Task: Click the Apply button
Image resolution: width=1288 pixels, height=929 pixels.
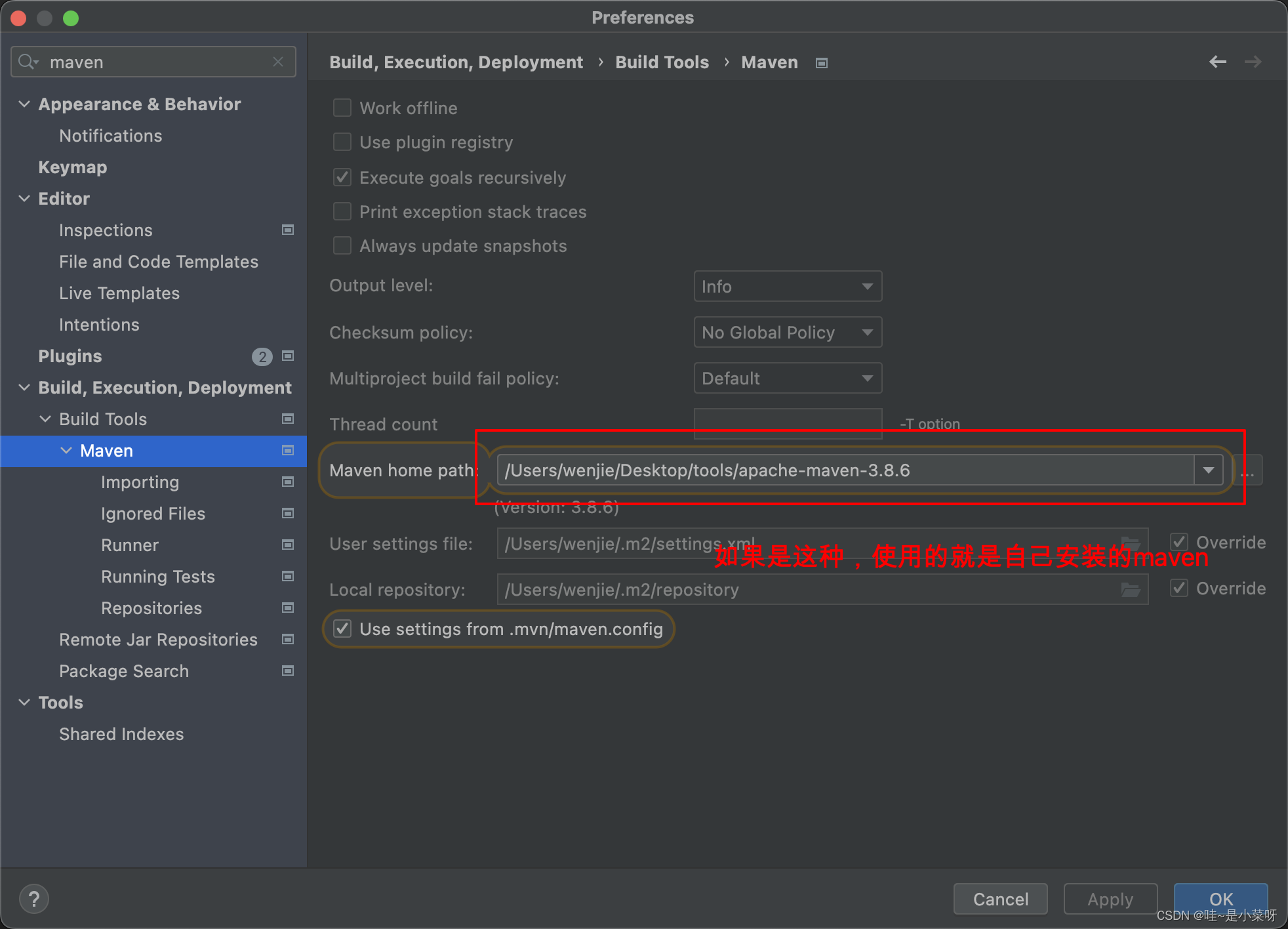Action: (x=1111, y=897)
